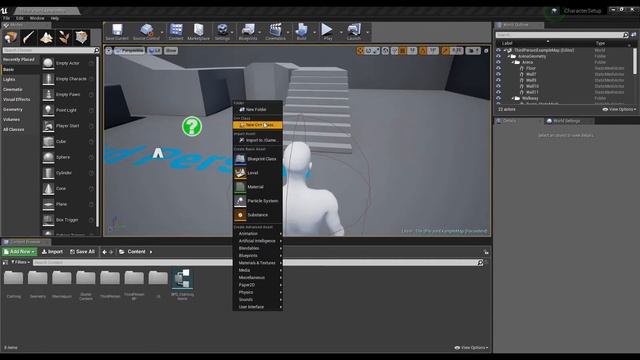Click the Launch toolbar icon
The image size is (640, 360).
(x=354, y=31)
